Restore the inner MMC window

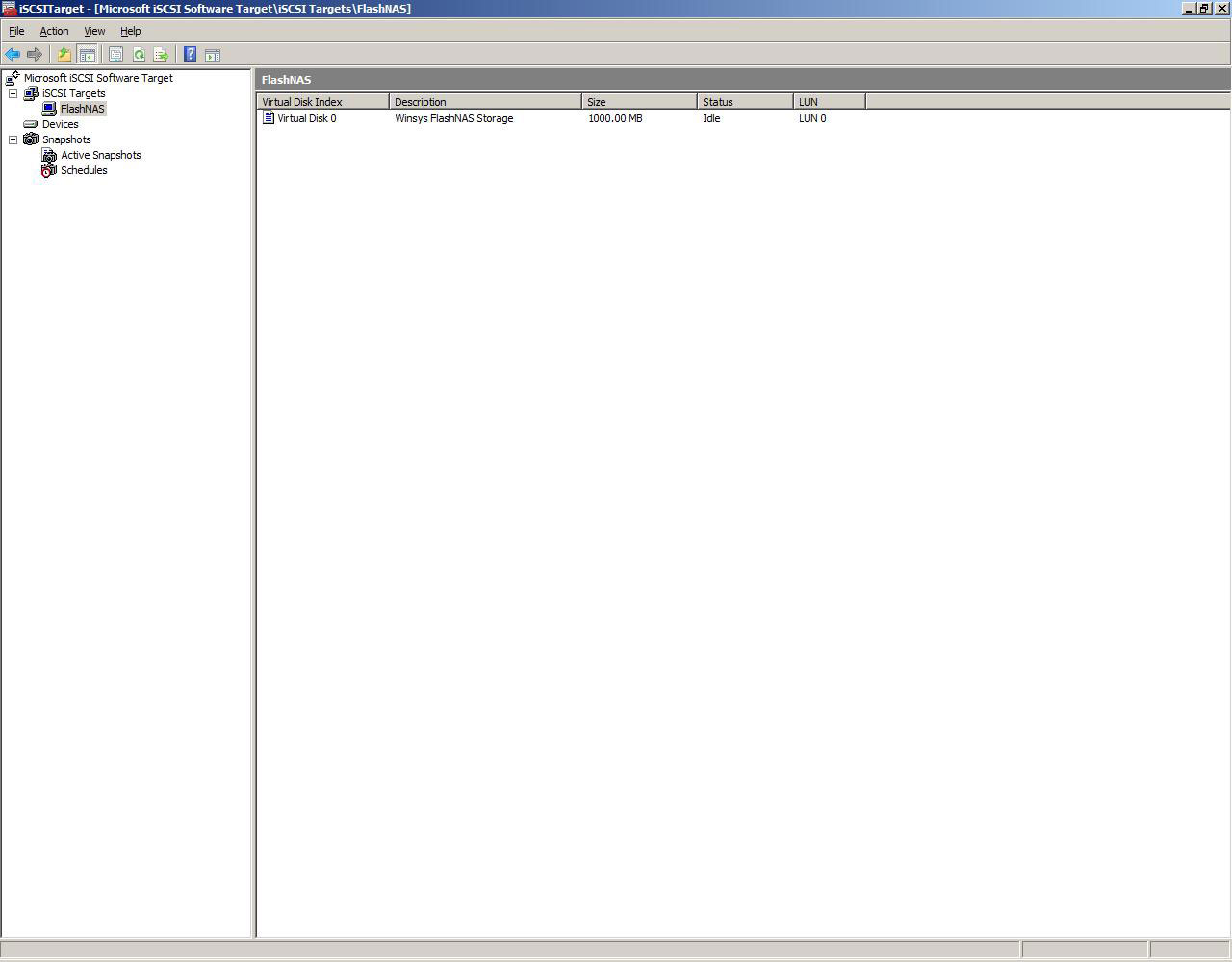[x=1204, y=9]
